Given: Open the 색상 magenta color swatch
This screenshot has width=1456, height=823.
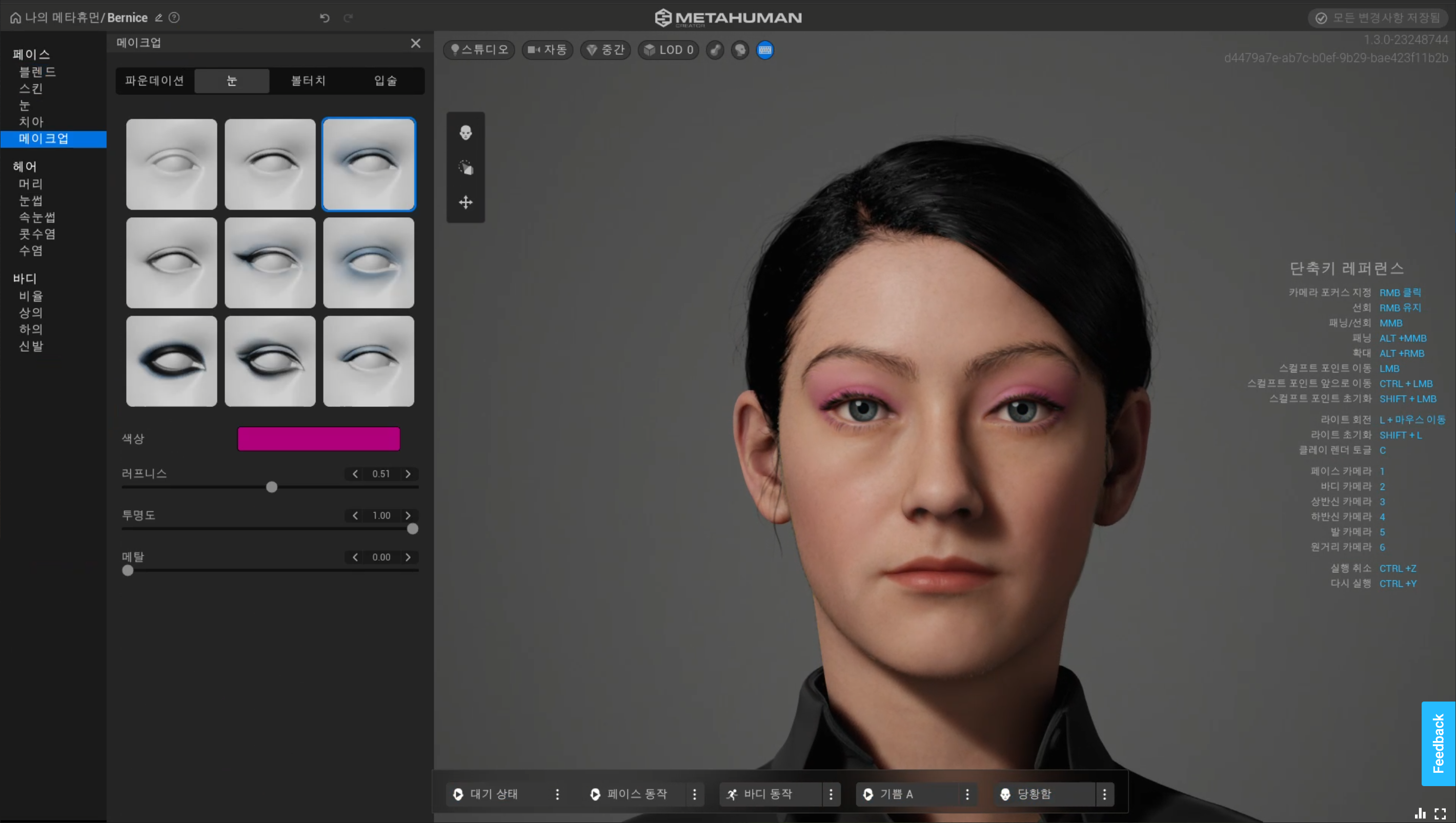Looking at the screenshot, I should (x=318, y=439).
